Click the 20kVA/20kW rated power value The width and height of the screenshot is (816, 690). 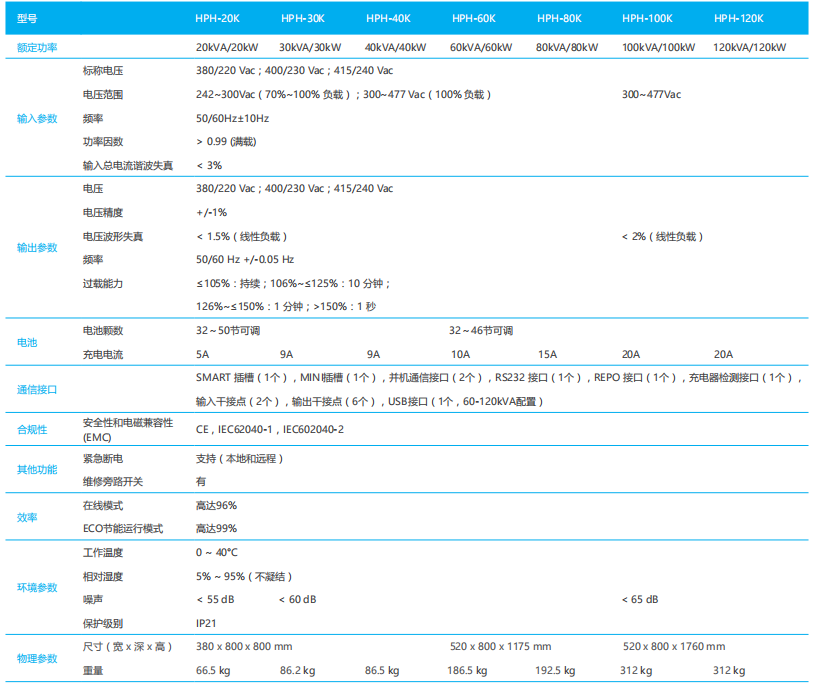pos(227,47)
